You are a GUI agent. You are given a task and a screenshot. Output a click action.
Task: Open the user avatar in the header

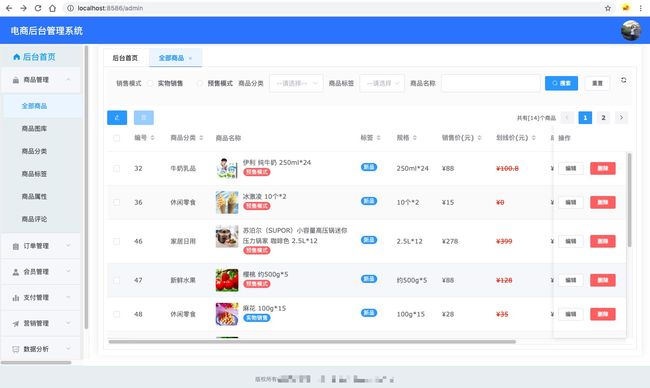(x=631, y=30)
